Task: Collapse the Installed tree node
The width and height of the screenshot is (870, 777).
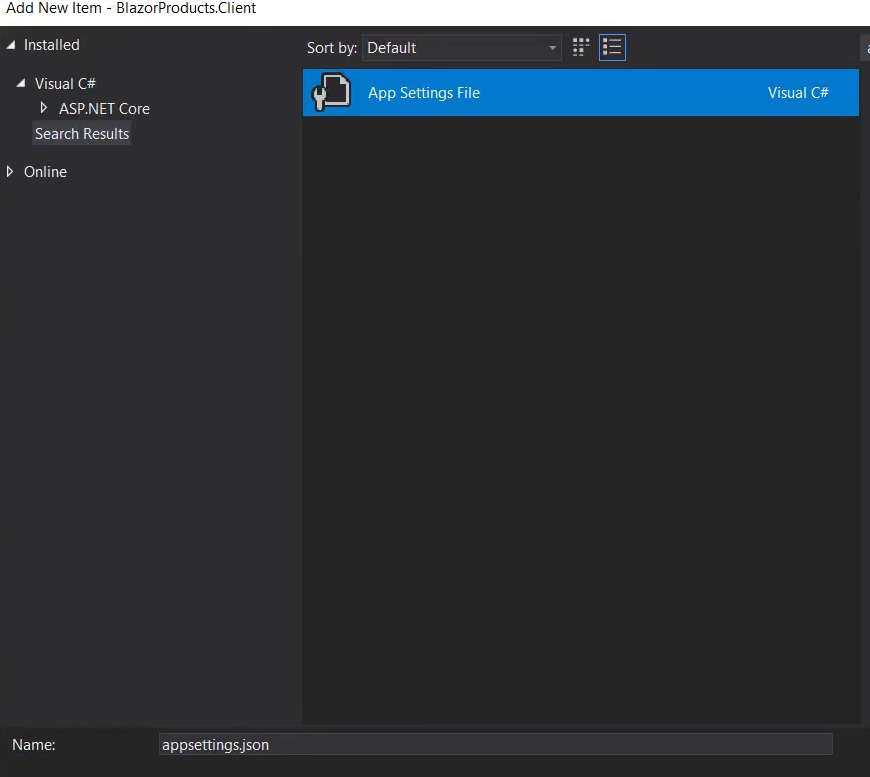Action: (11, 45)
